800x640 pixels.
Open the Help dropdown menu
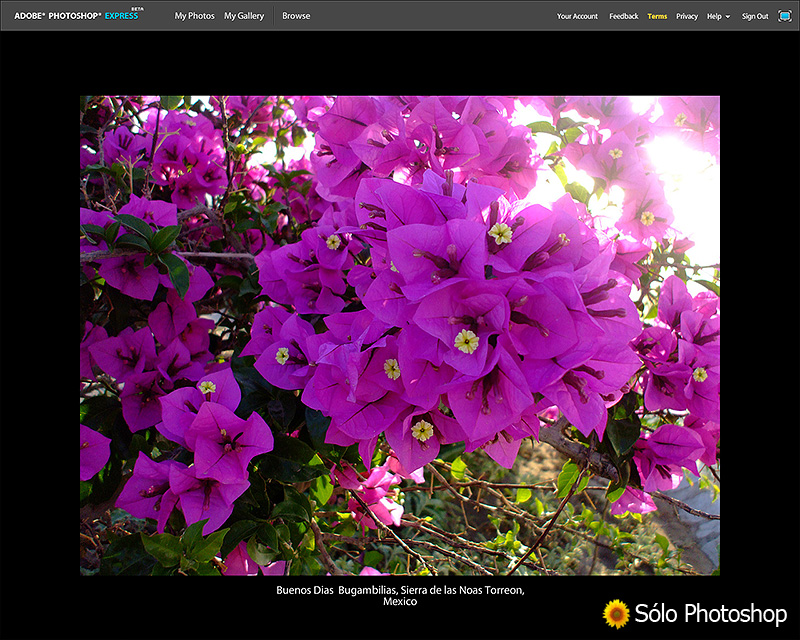[716, 16]
